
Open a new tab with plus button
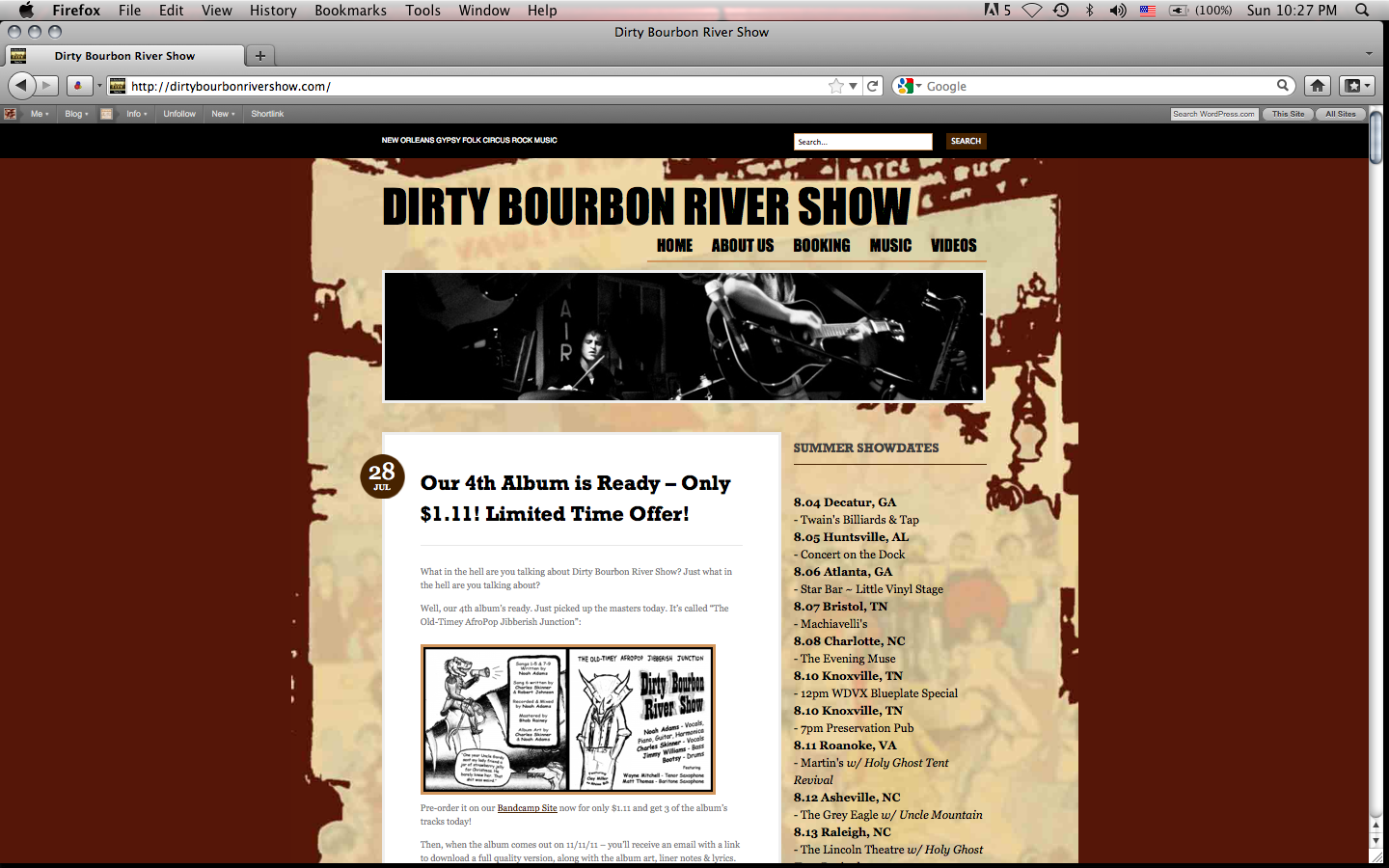tap(259, 56)
